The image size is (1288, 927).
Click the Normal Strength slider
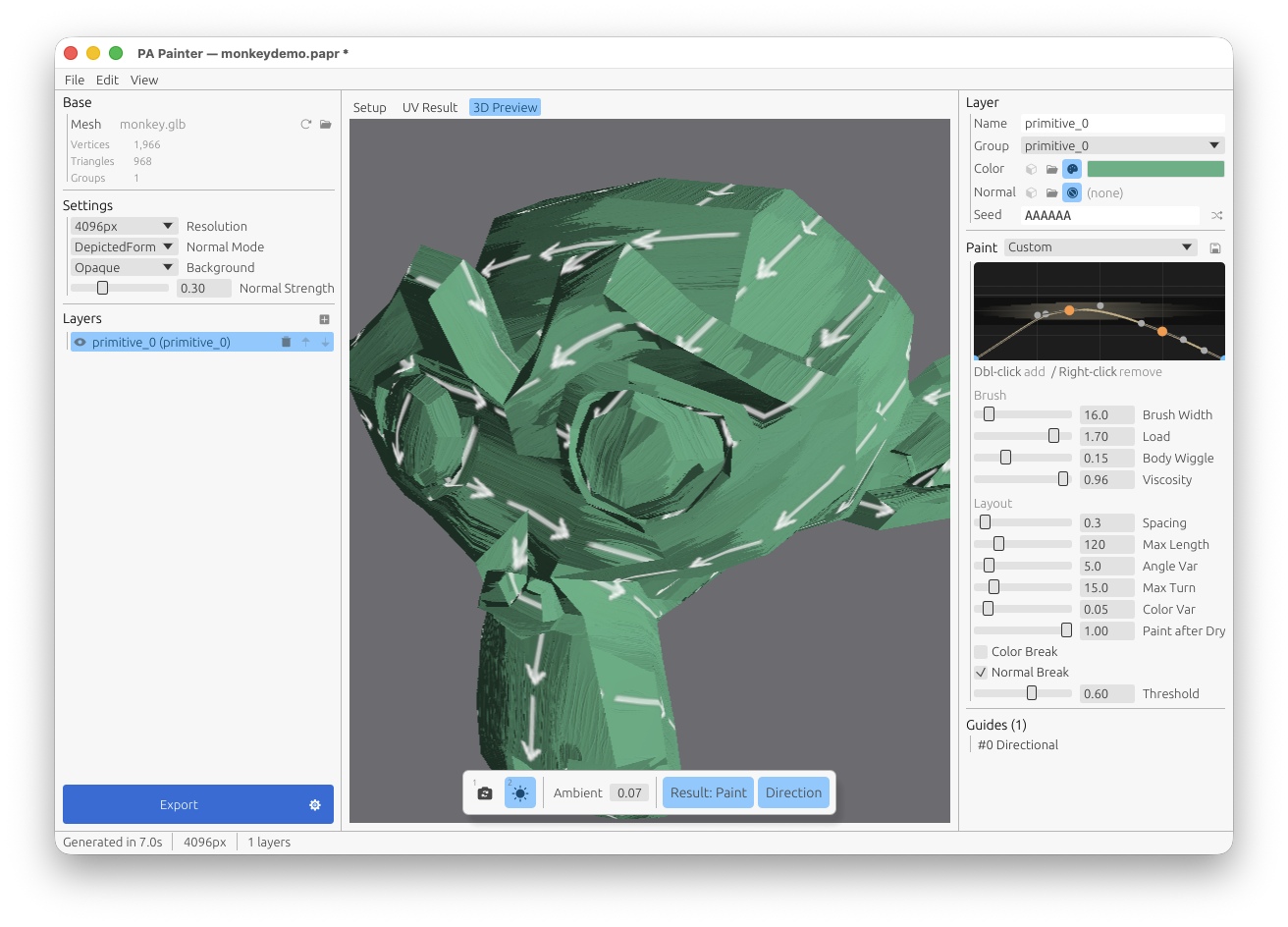(120, 289)
